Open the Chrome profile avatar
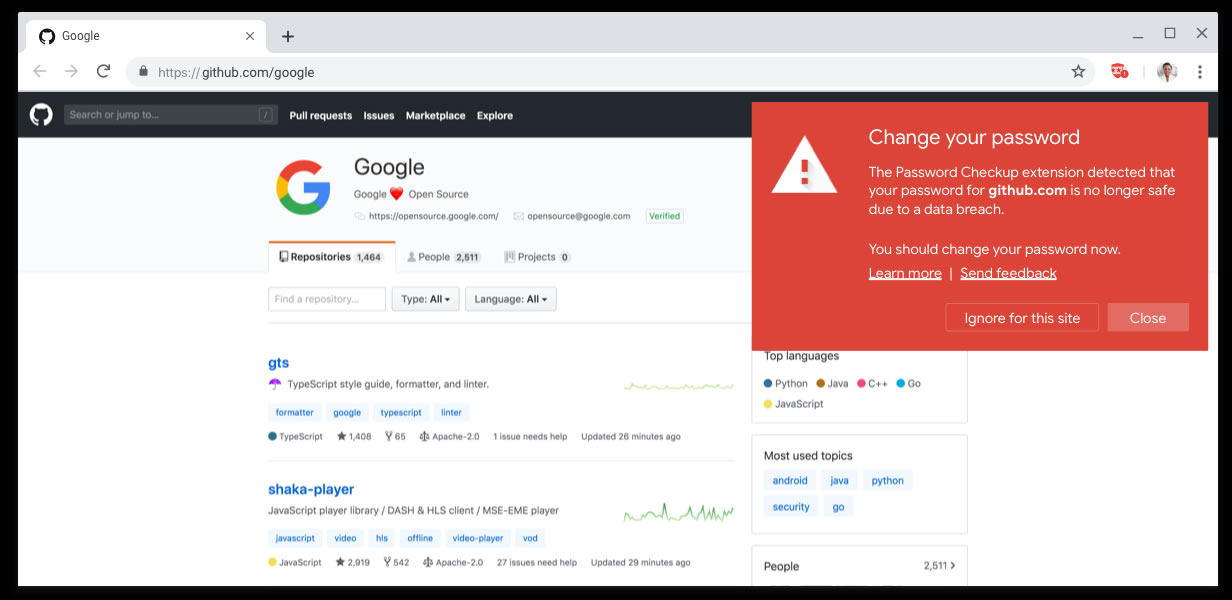This screenshot has width=1232, height=600. 1167,72
